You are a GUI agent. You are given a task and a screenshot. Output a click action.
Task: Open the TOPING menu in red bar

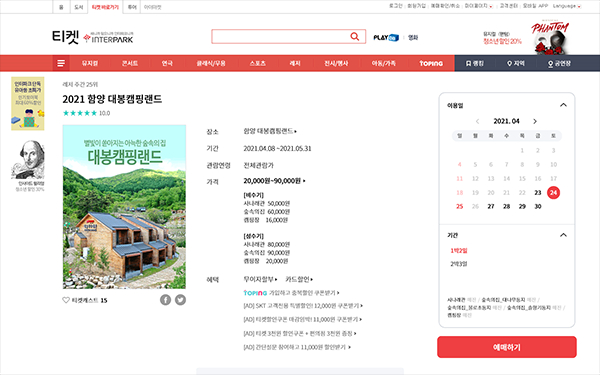coord(431,63)
